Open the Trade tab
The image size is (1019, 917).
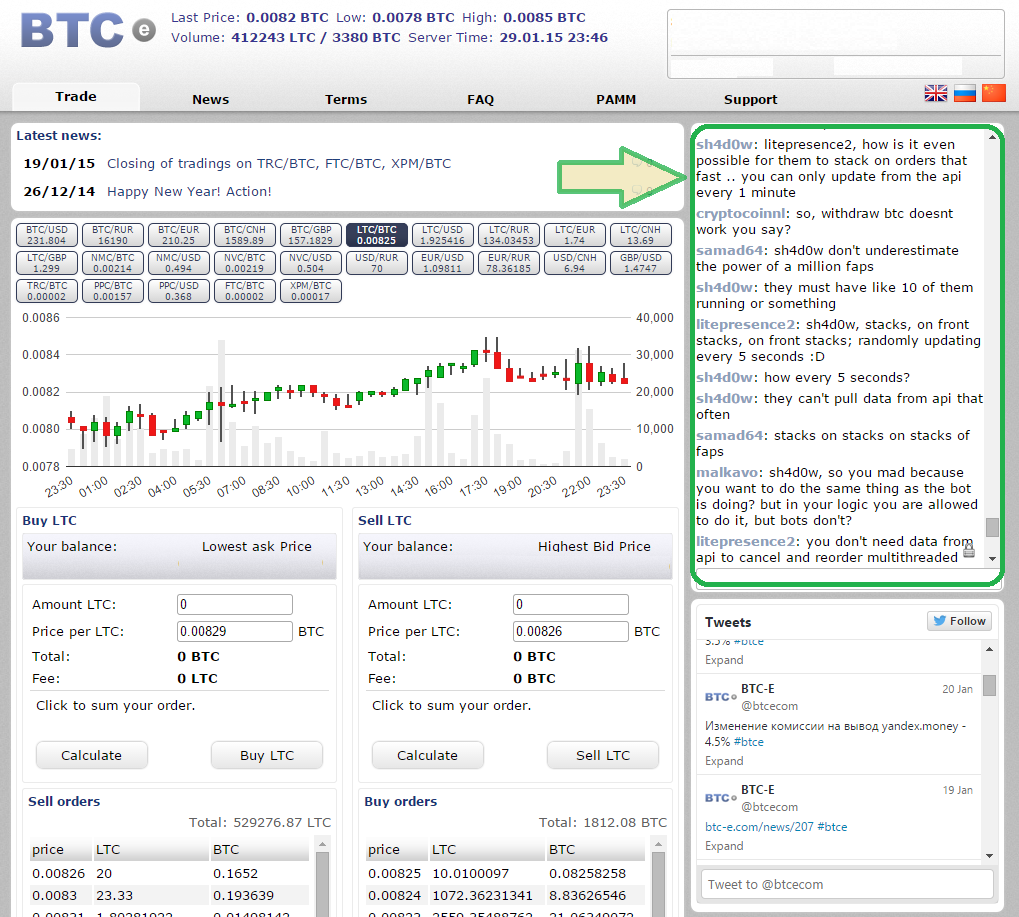(76, 97)
